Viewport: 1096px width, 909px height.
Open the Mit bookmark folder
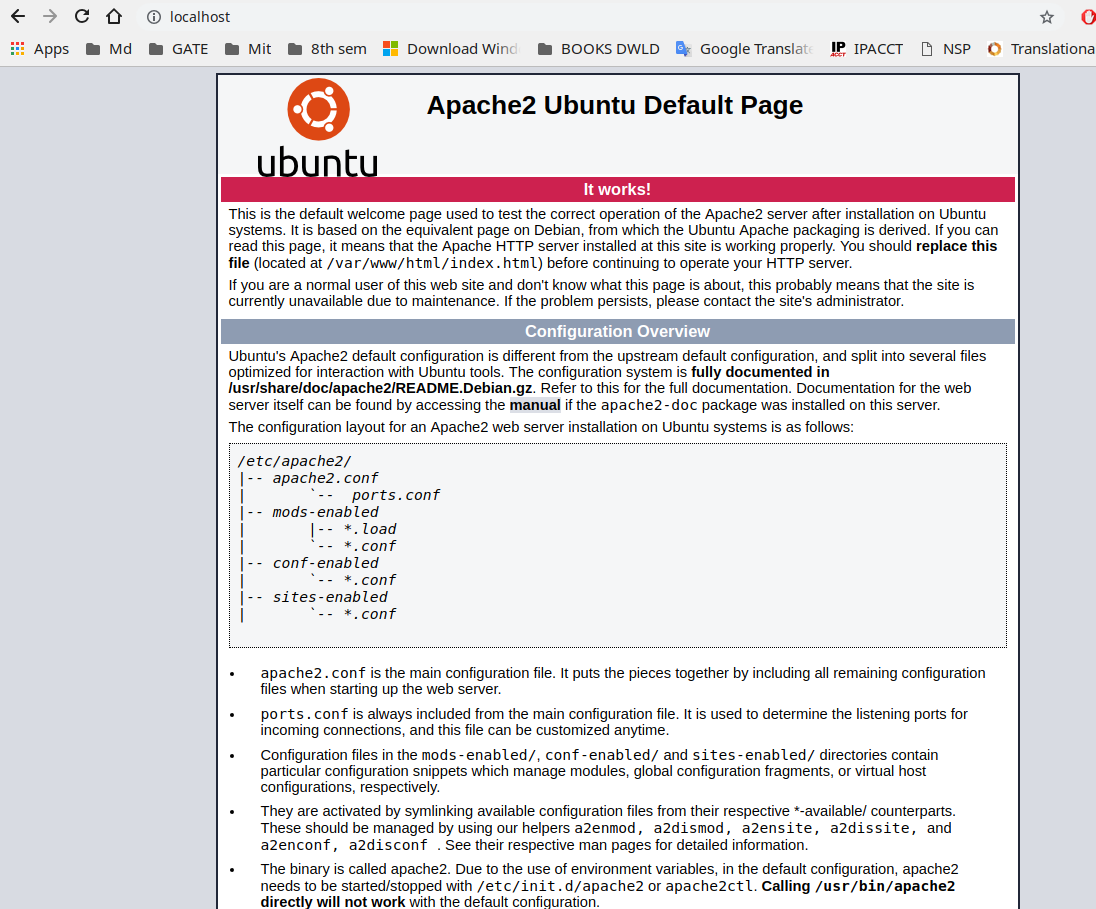click(x=248, y=49)
